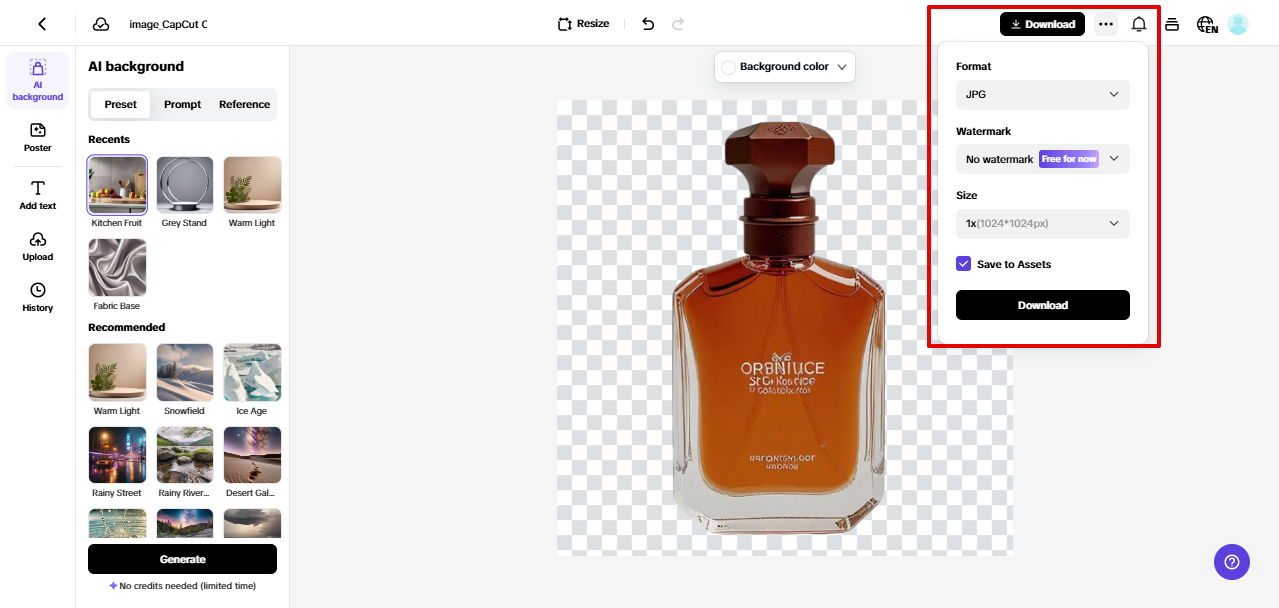Viewport: 1279px width, 608px height.
Task: Click the cloud save status icon
Action: [101, 24]
